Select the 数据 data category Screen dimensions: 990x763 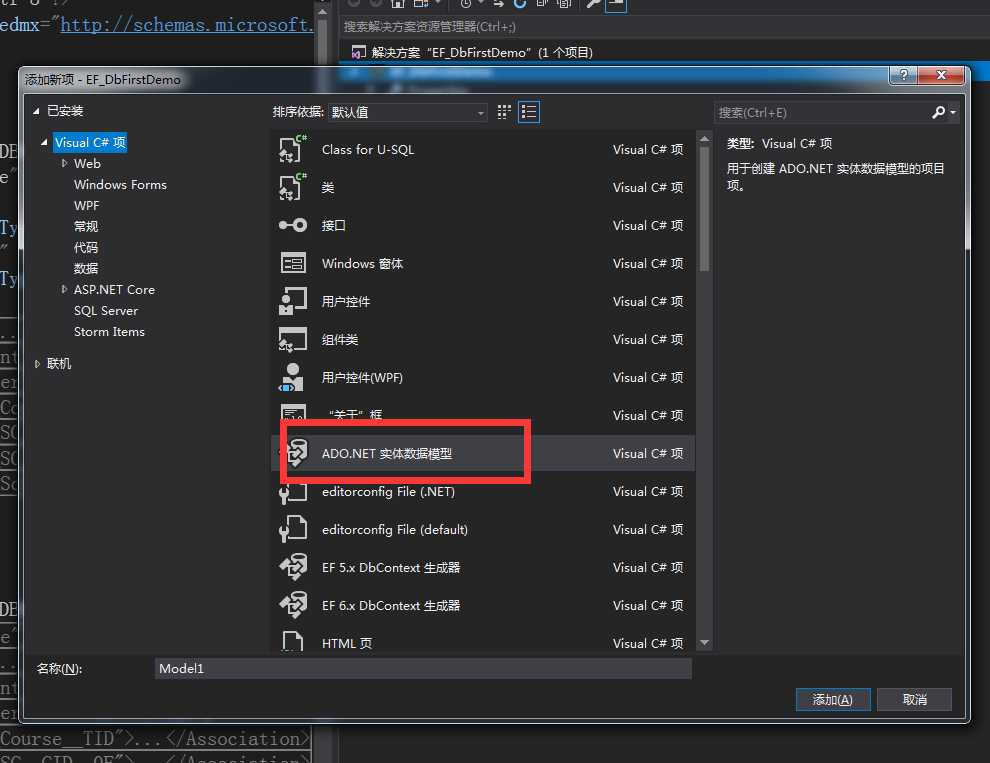86,268
